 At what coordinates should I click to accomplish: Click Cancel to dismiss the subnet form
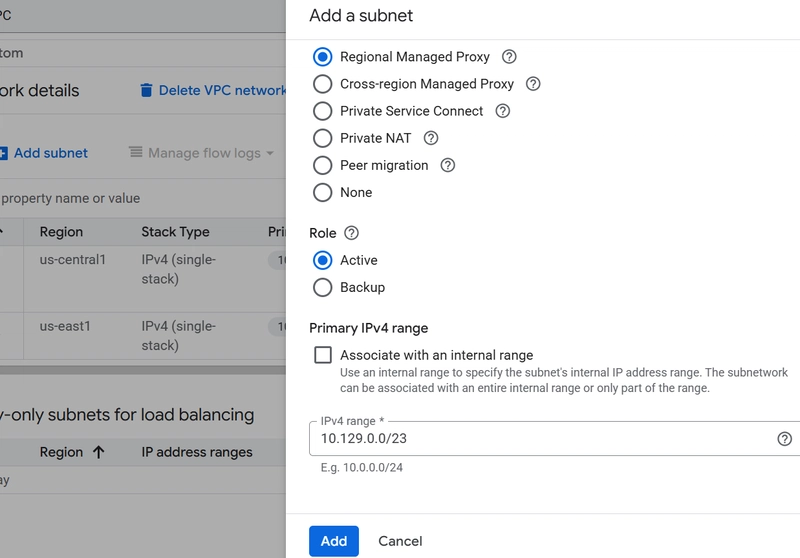[400, 541]
